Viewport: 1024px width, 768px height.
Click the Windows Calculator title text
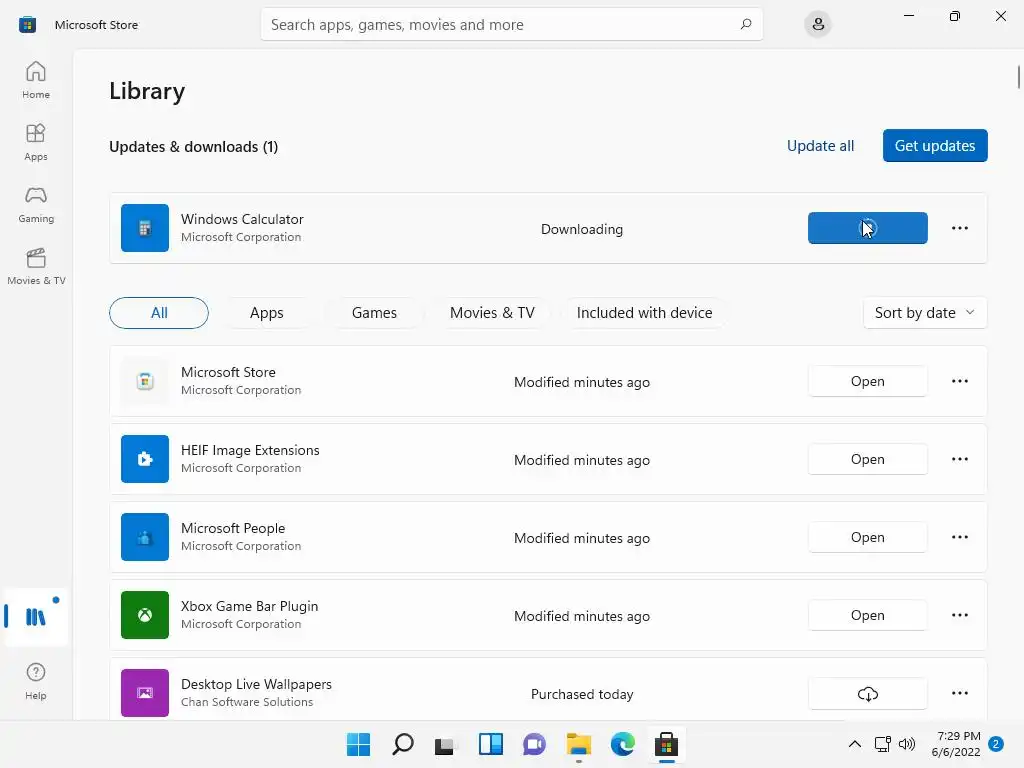pos(242,219)
